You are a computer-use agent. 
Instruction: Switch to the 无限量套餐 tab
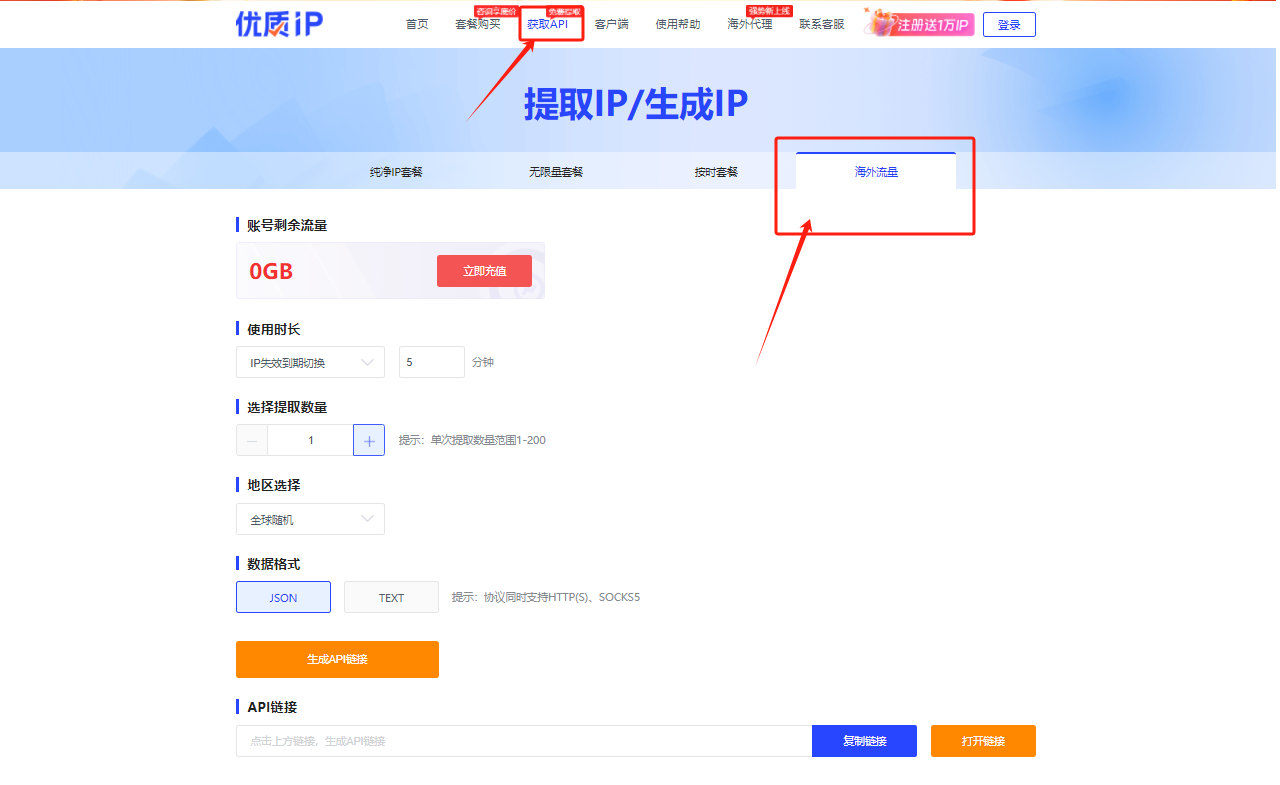(x=556, y=172)
